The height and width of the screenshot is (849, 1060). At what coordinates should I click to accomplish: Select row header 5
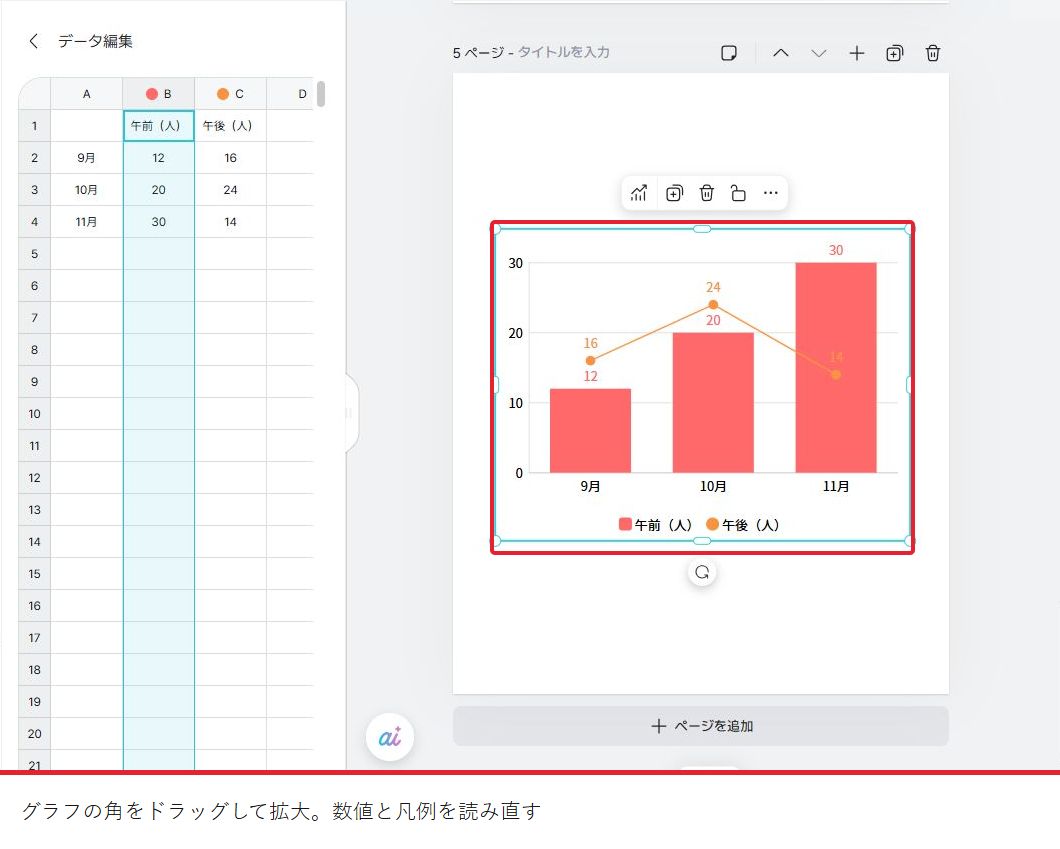34,254
